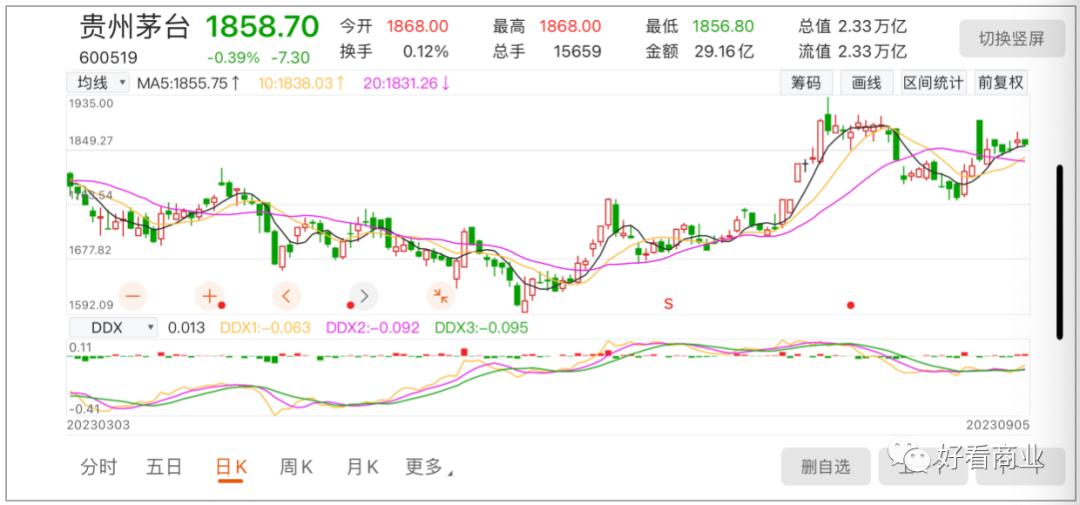Open the 均线 indicator dropdown
Viewport: 1080px width, 505px height.
pyautogui.click(x=98, y=83)
